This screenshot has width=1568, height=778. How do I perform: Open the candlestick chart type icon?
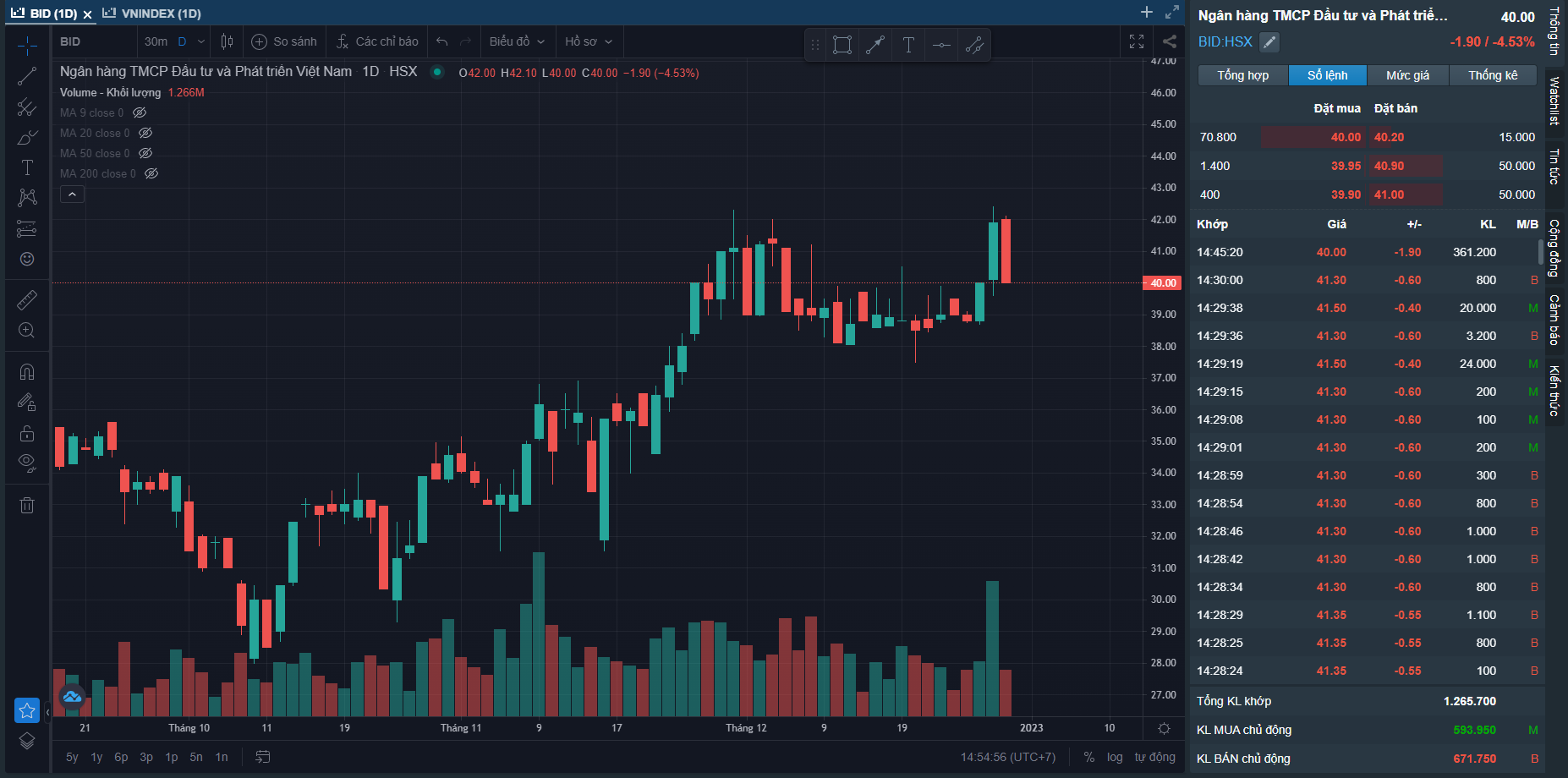tap(227, 41)
